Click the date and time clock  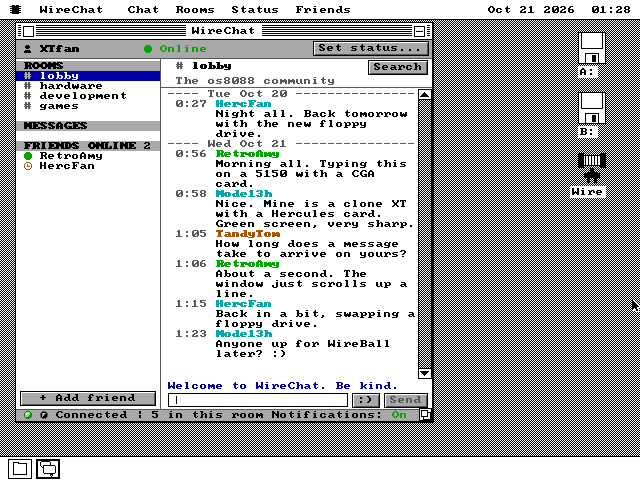click(559, 9)
